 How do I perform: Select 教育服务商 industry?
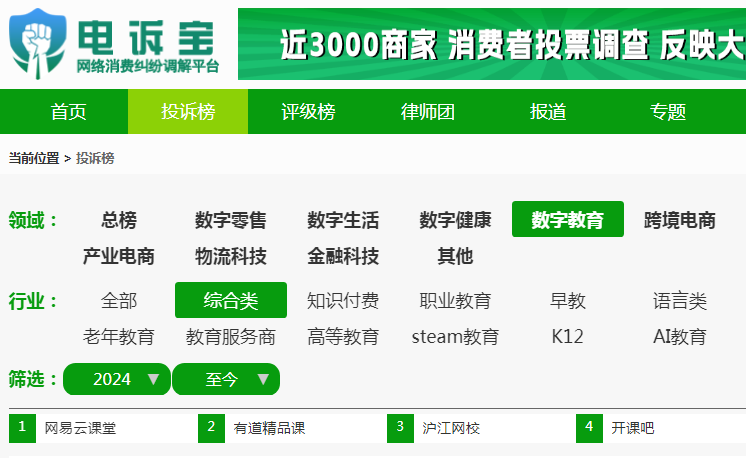tap(231, 337)
